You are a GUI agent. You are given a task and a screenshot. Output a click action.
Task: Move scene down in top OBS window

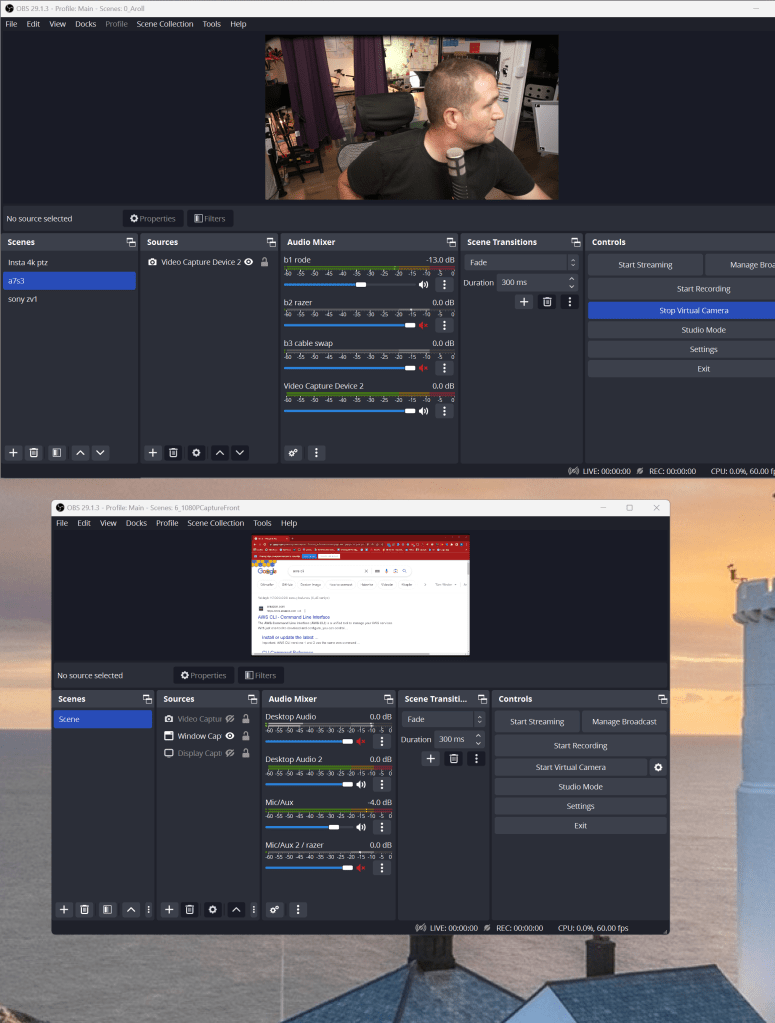100,453
